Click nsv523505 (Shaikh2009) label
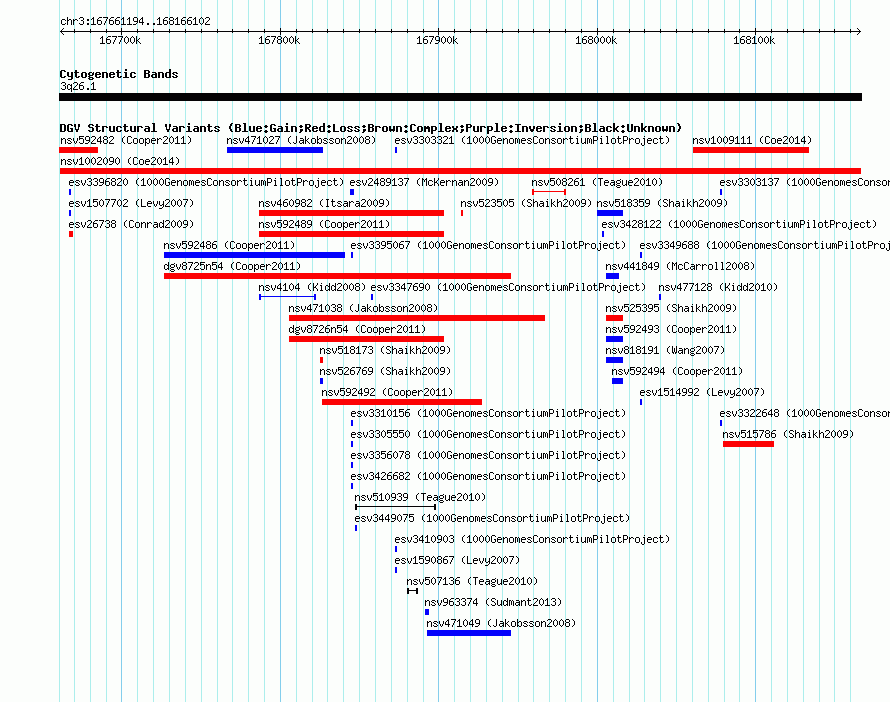Screen dimensions: 890x702 [526, 203]
